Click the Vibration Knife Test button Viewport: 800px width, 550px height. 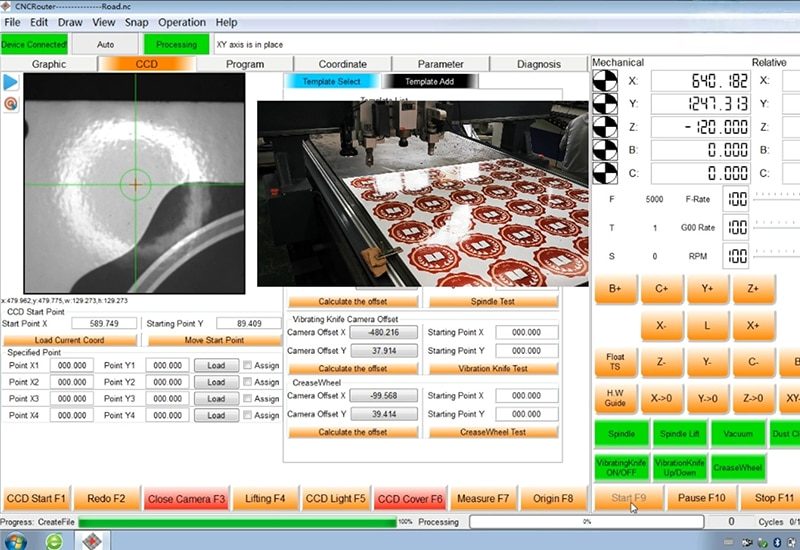(493, 368)
